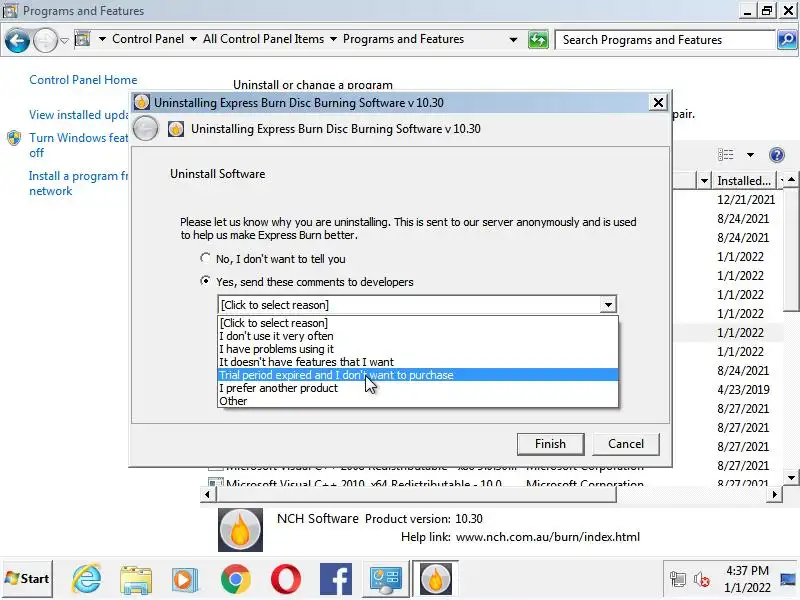Click the Control Panel icon in address bar

click(x=82, y=39)
